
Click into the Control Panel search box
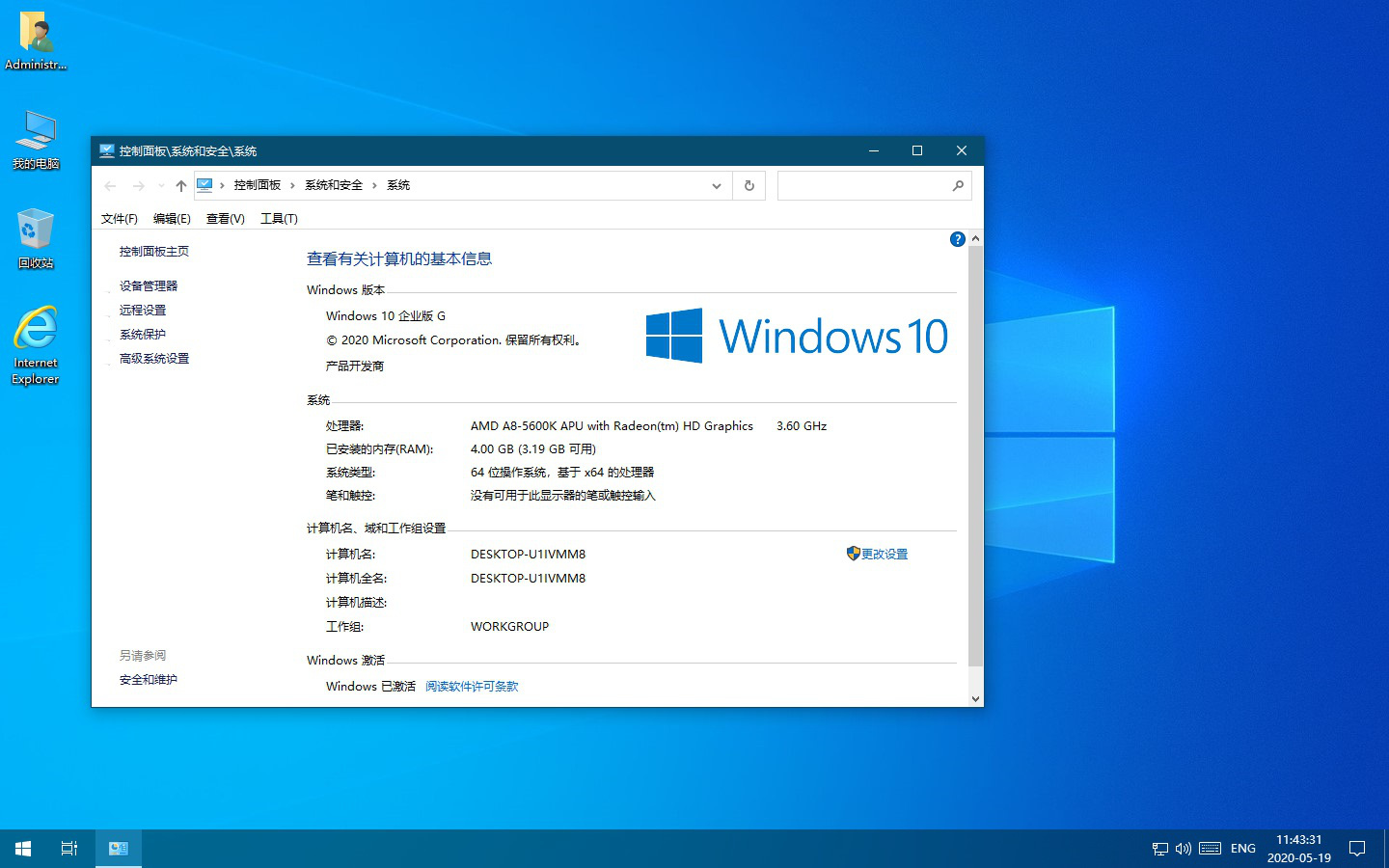tap(863, 186)
